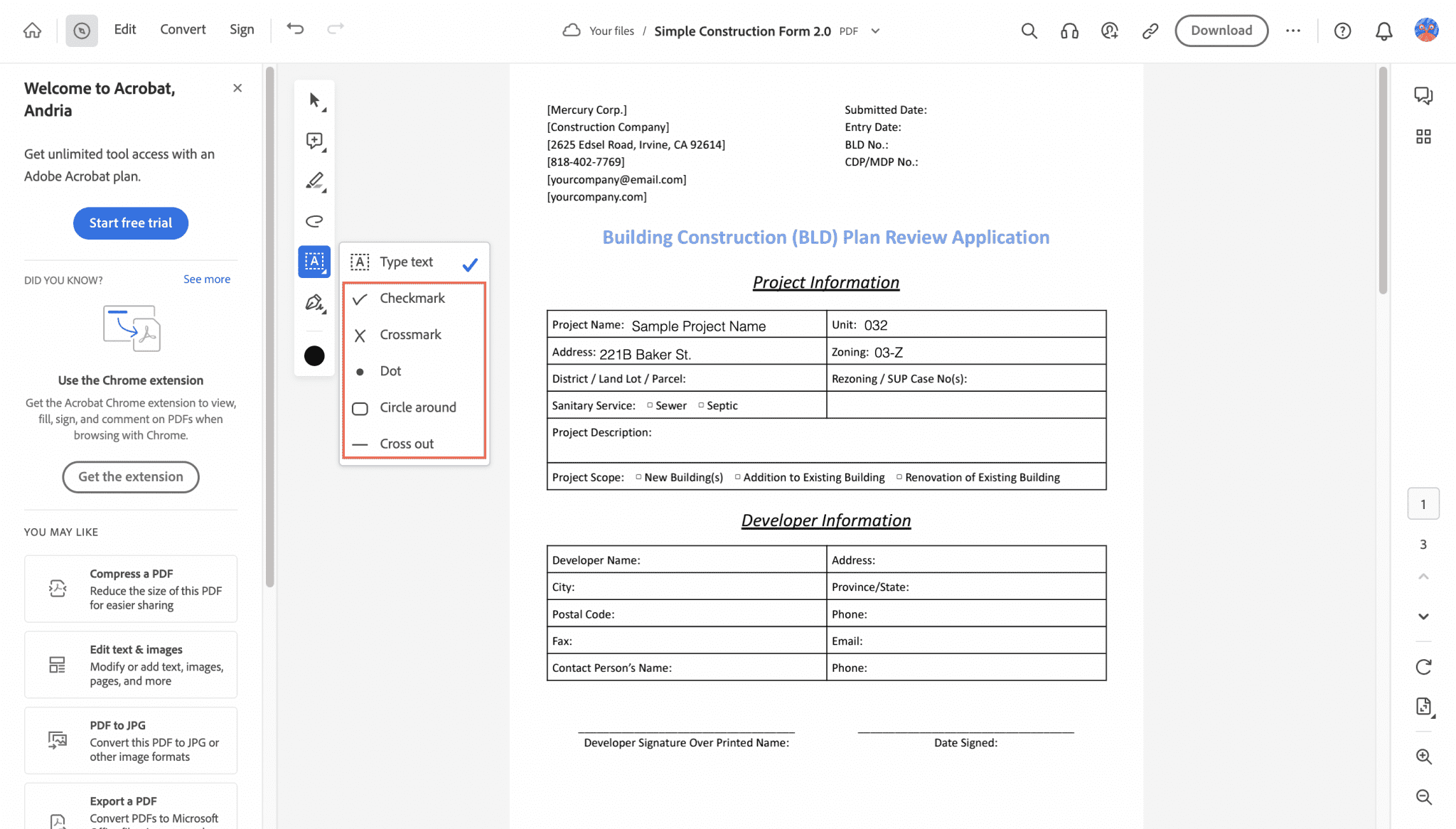Check the Sewer box under Sanitary Service
Image resolution: width=1456 pixels, height=829 pixels.
point(649,405)
